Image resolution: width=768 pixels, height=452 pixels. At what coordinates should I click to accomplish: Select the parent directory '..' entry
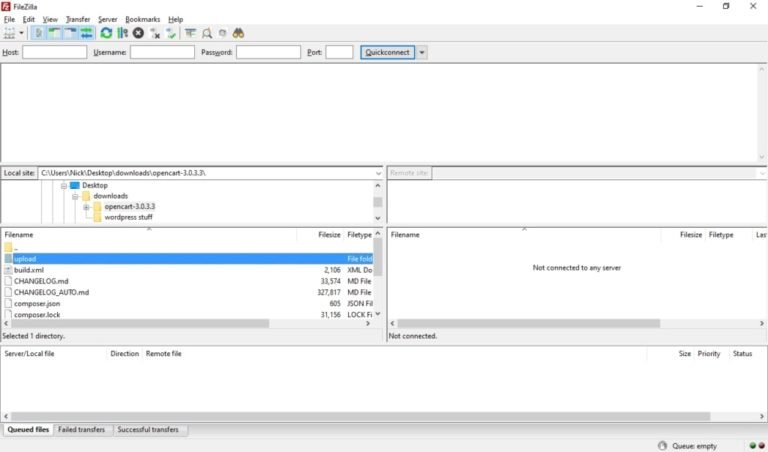point(188,248)
